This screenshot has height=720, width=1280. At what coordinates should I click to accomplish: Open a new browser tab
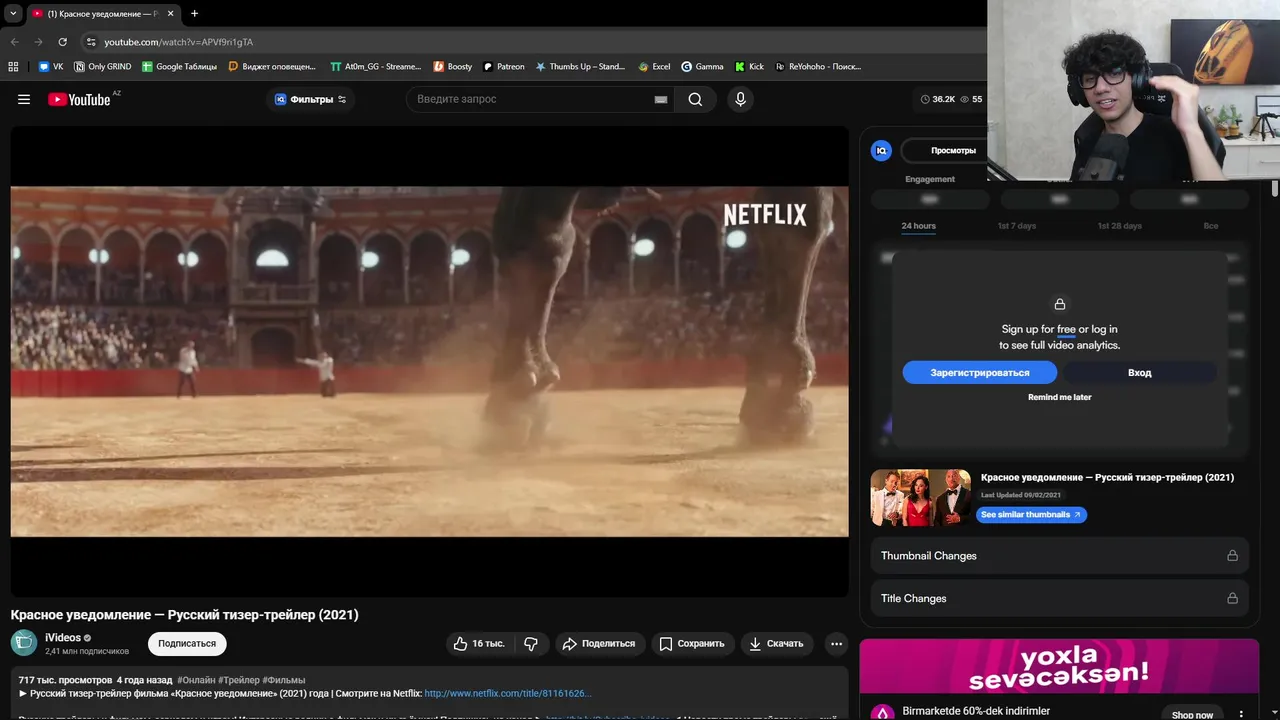[x=194, y=14]
